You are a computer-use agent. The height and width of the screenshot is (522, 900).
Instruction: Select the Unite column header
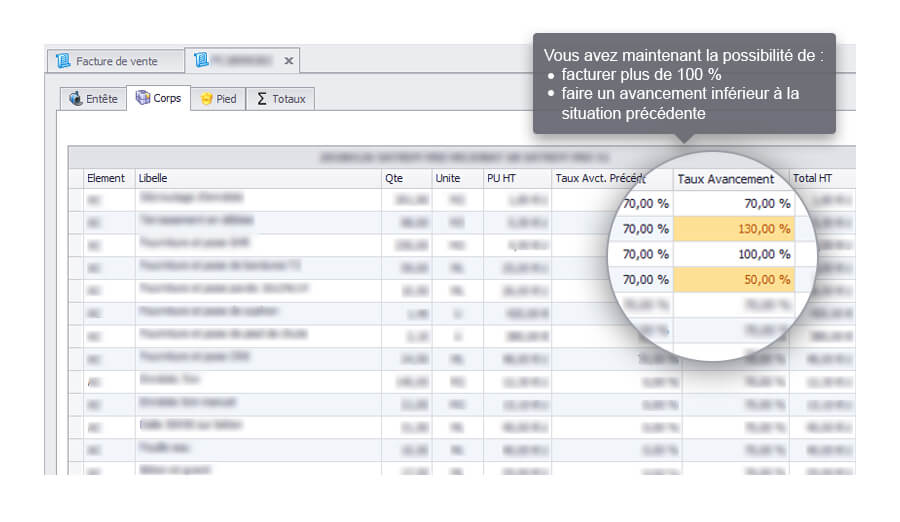(x=457, y=178)
